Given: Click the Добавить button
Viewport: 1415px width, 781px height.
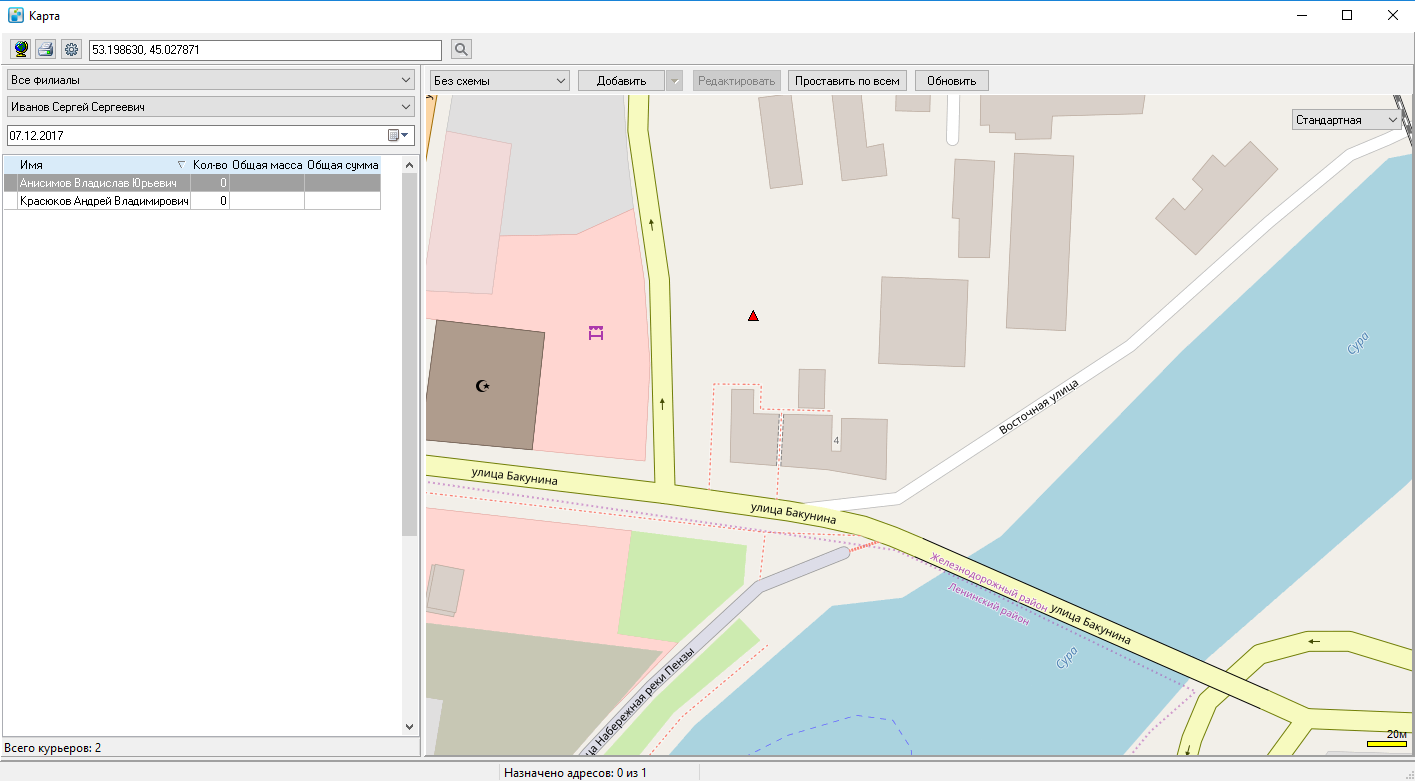Looking at the screenshot, I should pyautogui.click(x=622, y=81).
